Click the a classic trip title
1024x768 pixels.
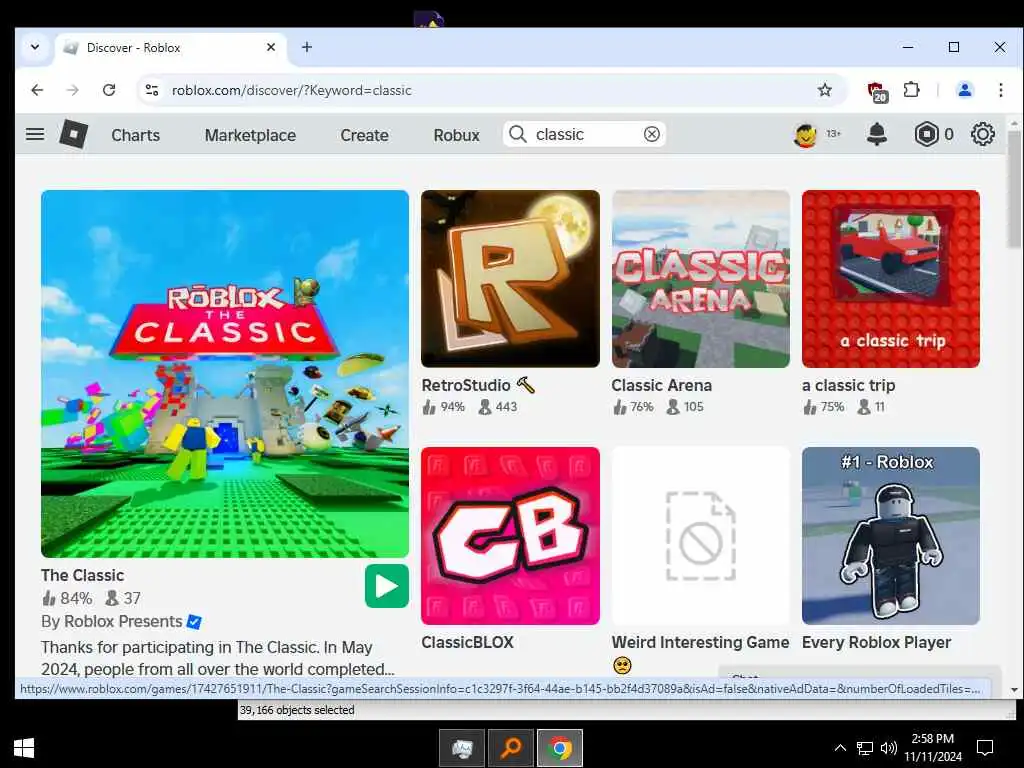pyautogui.click(x=848, y=385)
